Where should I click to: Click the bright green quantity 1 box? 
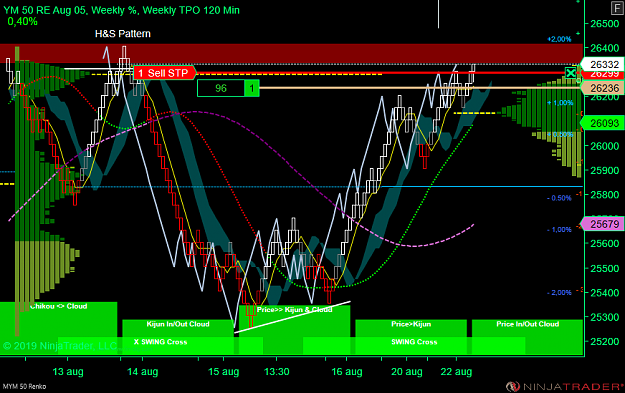[x=252, y=88]
